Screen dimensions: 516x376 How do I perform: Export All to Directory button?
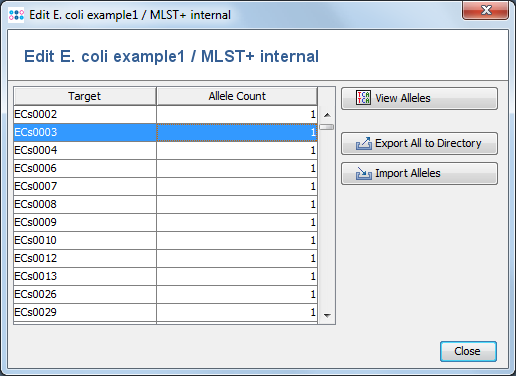point(419,143)
